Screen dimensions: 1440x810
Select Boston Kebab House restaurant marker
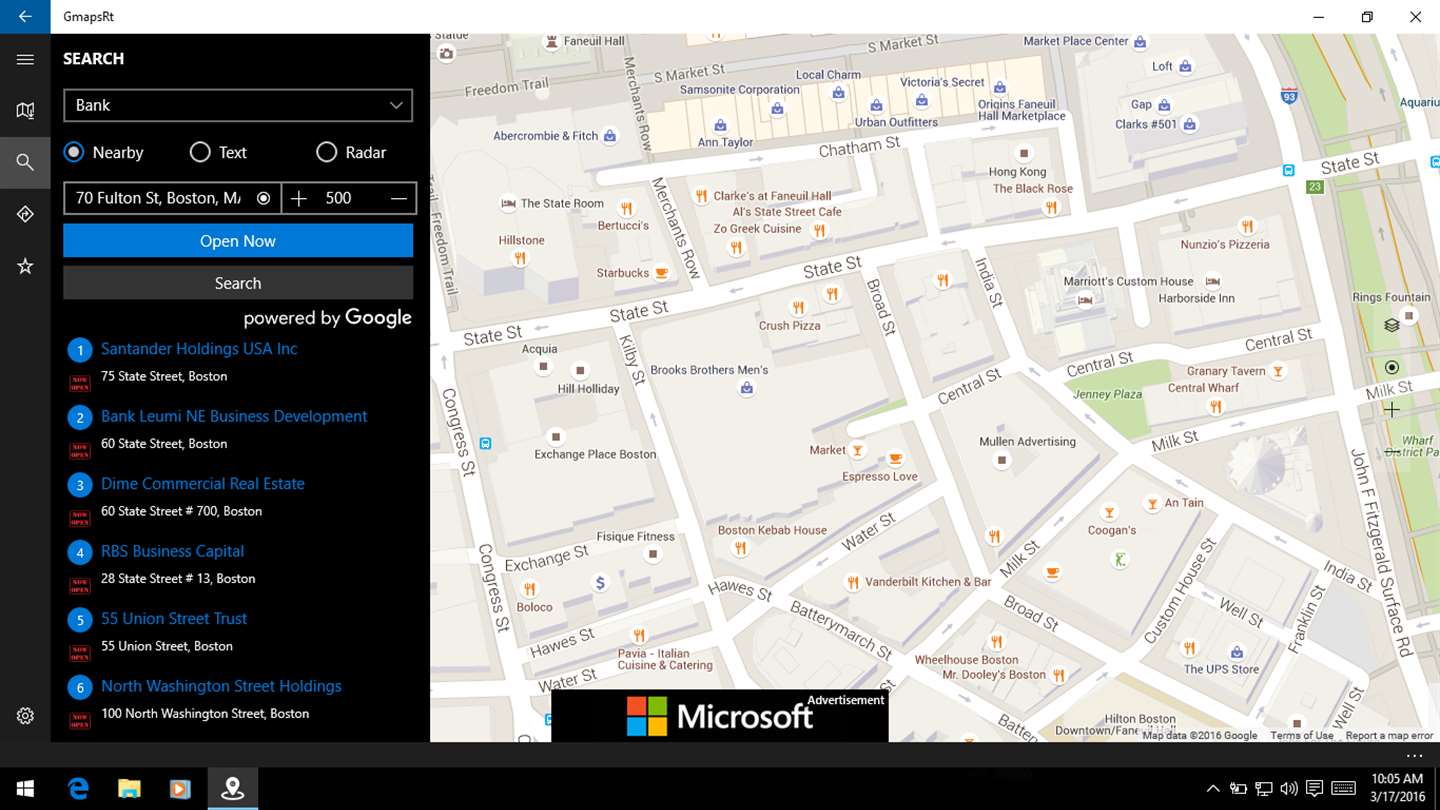(741, 548)
